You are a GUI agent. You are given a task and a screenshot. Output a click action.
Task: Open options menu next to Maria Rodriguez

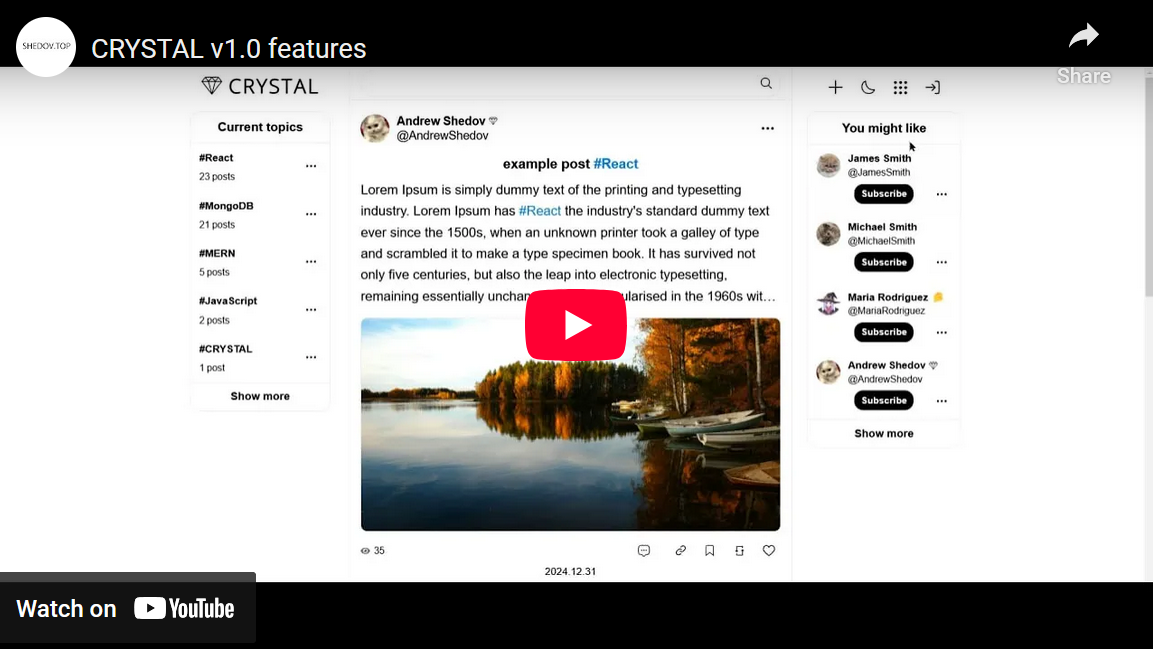[942, 332]
